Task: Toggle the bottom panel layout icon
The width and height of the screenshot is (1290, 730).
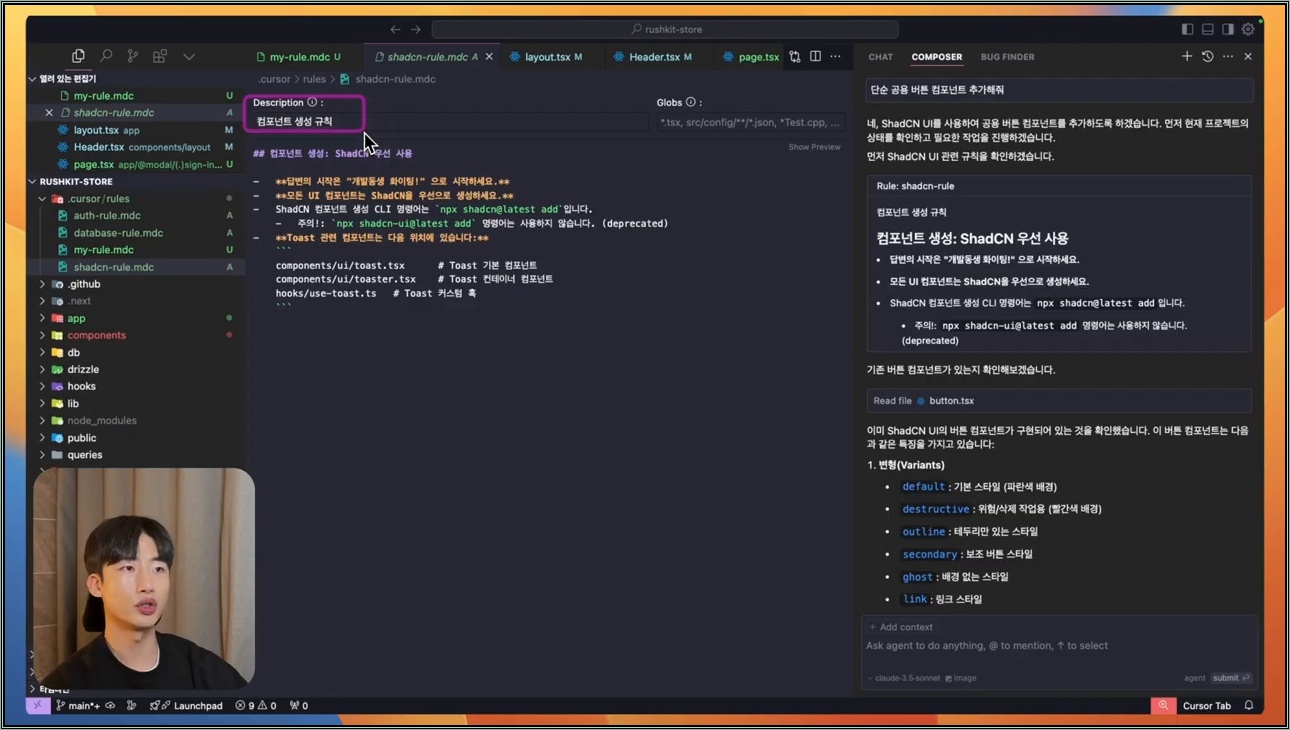Action: click(x=1208, y=29)
